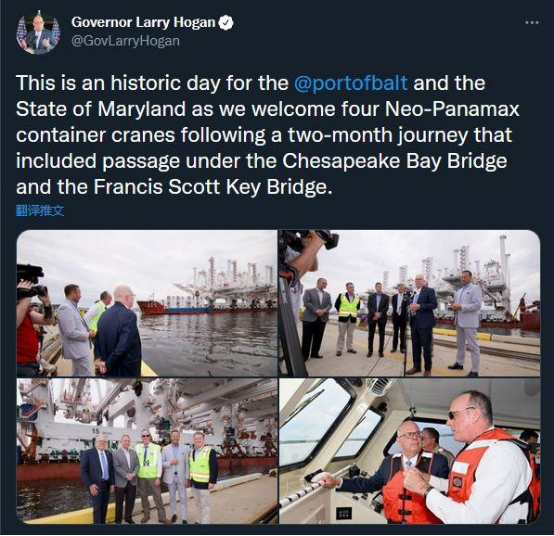Click the blue verified badge icon
This screenshot has width=554, height=536.
[x=226, y=23]
